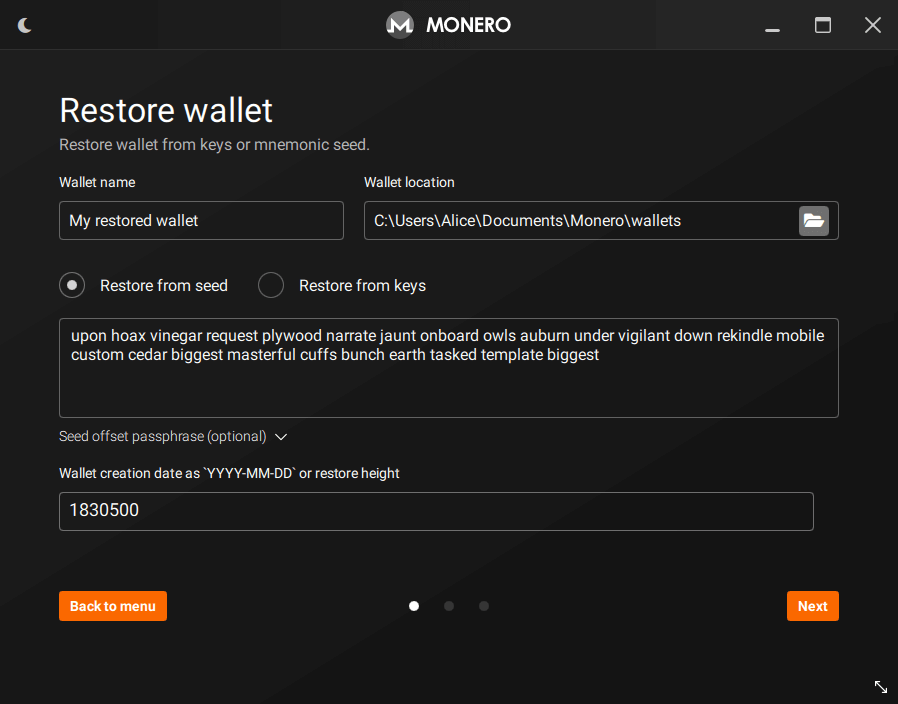898x704 pixels.
Task: Click the third page navigation dot
Action: point(484,606)
